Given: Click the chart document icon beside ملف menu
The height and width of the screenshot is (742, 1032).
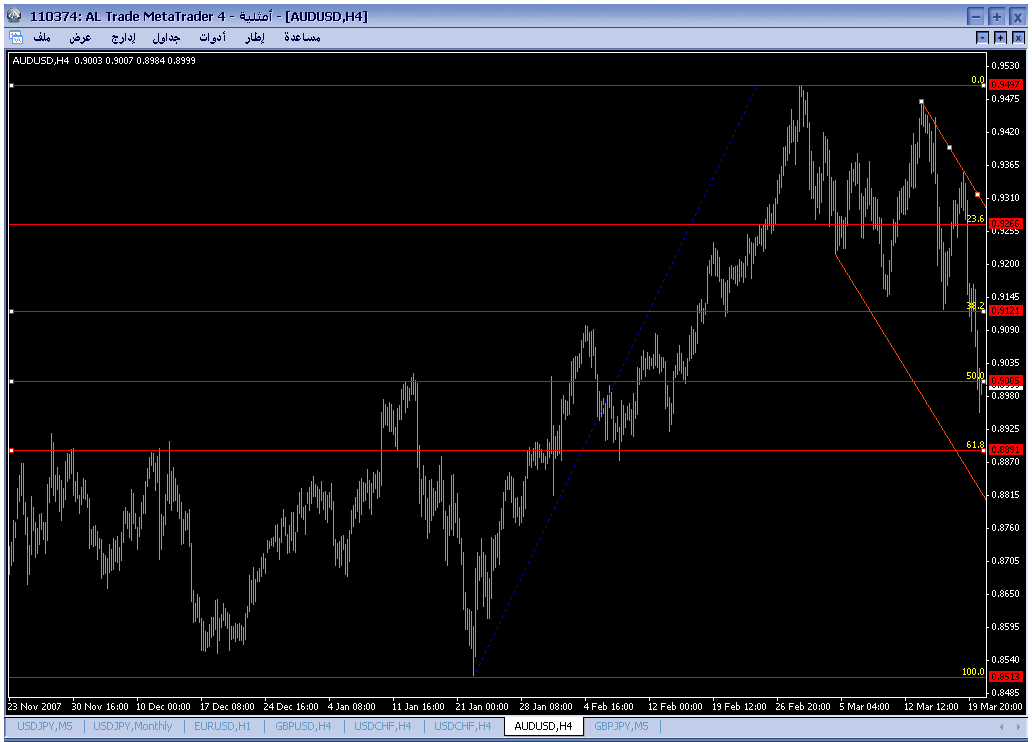Looking at the screenshot, I should point(16,38).
